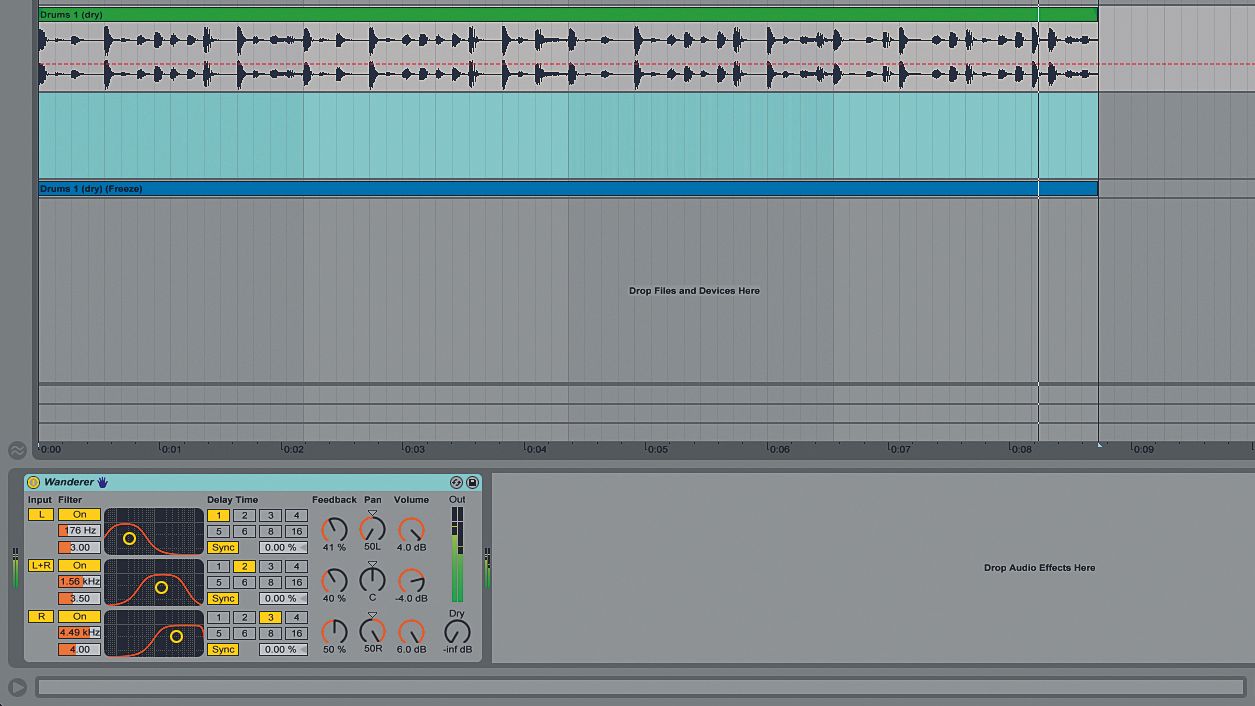Screen dimensions: 1255x706
Task: Select delay time 4 in first delay line
Action: pos(296,516)
